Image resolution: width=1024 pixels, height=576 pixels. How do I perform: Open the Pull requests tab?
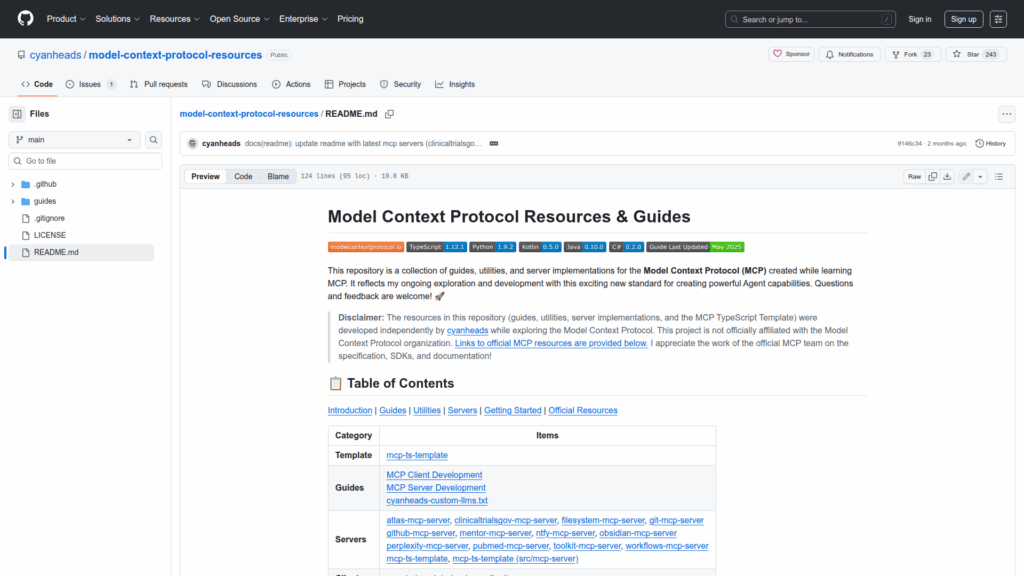[158, 84]
